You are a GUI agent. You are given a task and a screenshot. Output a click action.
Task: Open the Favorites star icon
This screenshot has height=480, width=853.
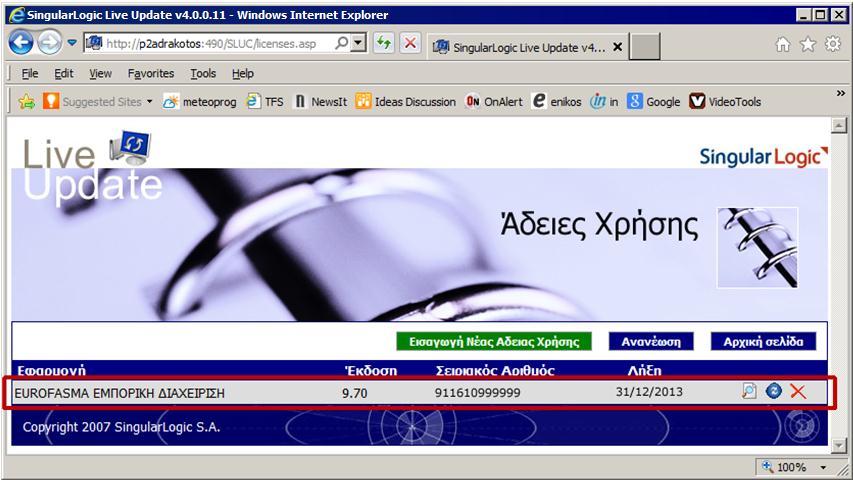(x=808, y=44)
